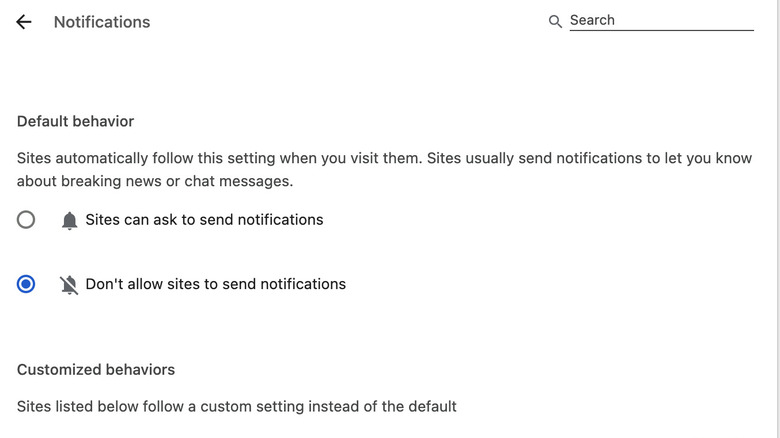This screenshot has width=780, height=438.
Task: Click the "Customized behaviors" heading
Action: click(x=96, y=369)
